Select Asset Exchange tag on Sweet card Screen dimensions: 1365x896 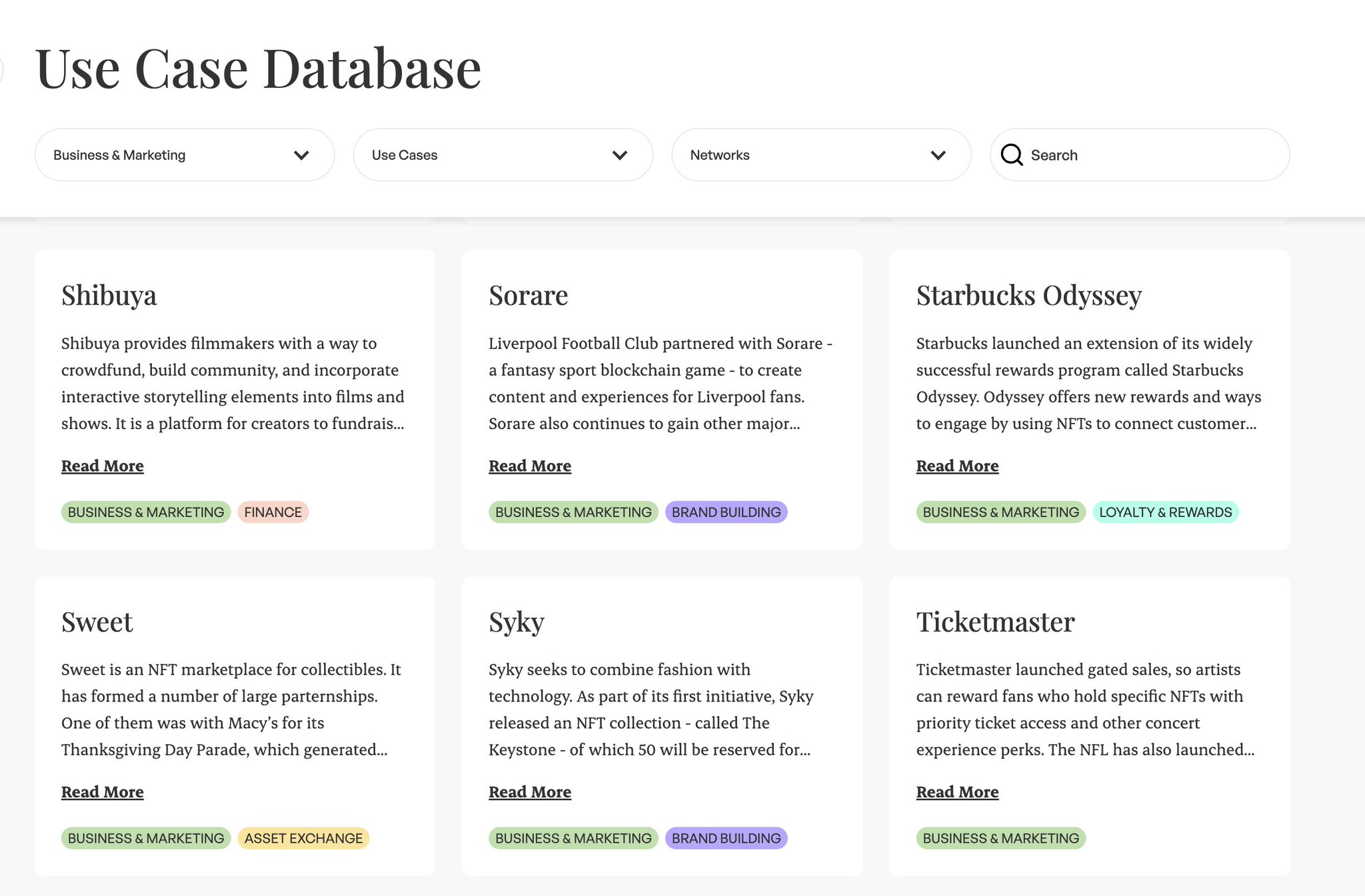(x=303, y=838)
